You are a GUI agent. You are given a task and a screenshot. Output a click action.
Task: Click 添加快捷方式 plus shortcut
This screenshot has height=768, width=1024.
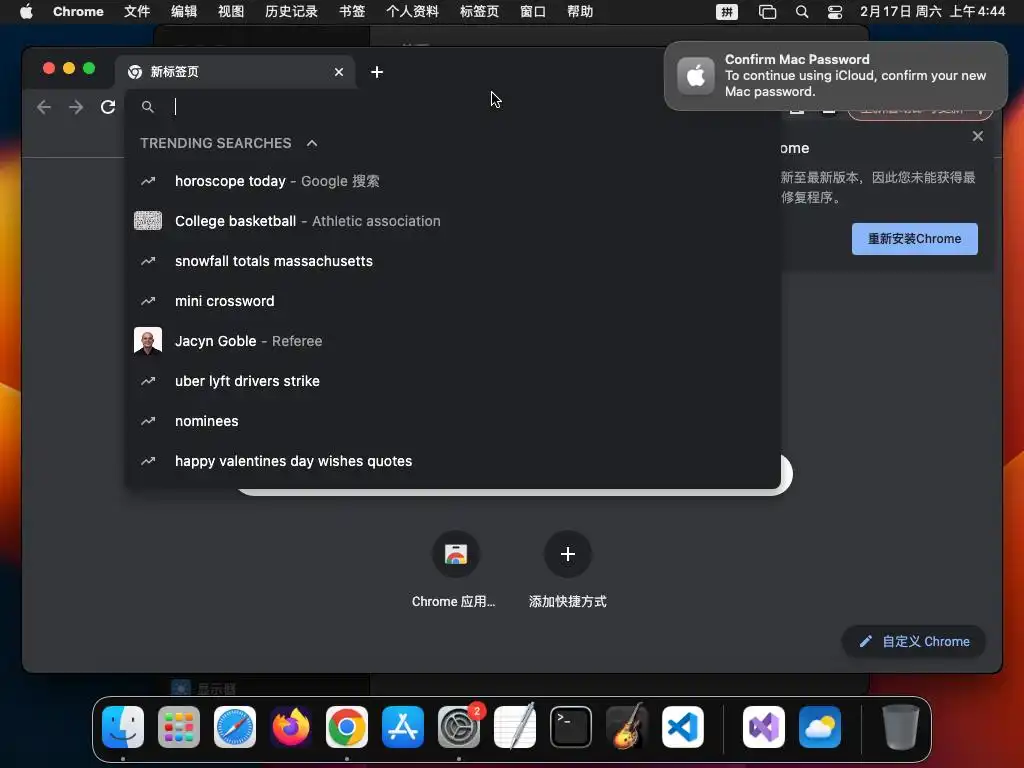click(568, 569)
